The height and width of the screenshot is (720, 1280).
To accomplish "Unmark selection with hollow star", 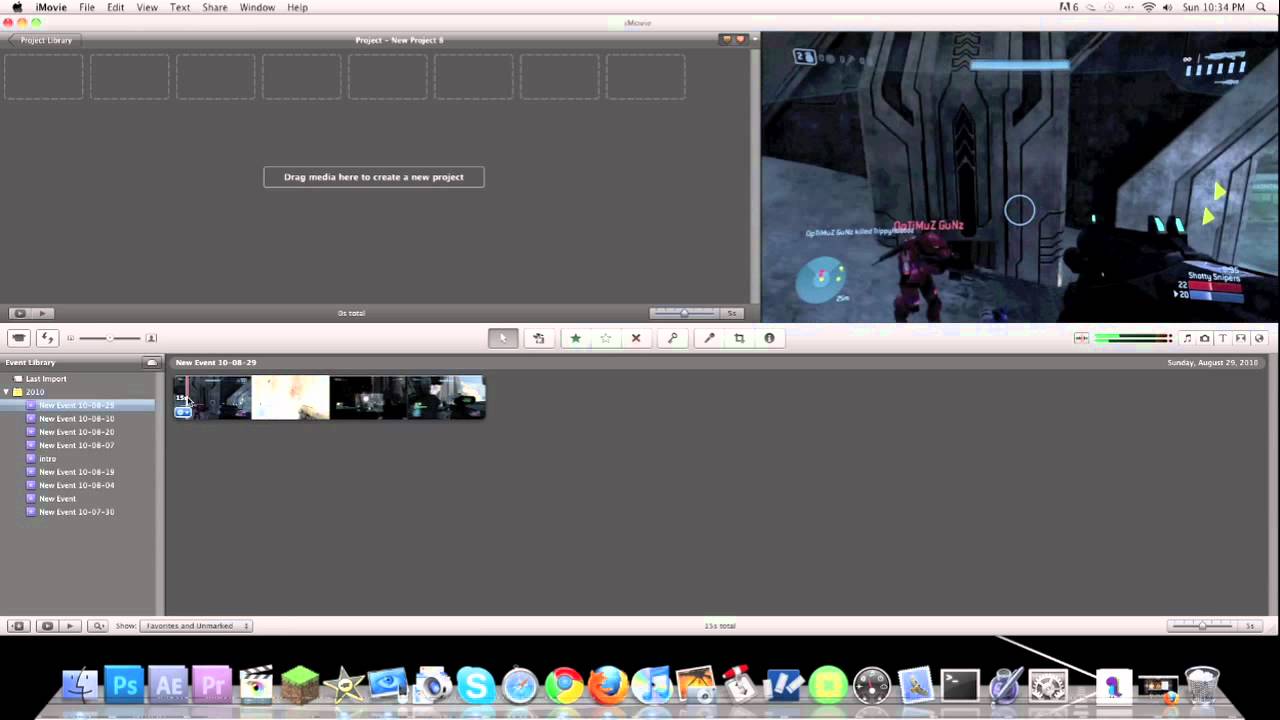I will [x=606, y=338].
